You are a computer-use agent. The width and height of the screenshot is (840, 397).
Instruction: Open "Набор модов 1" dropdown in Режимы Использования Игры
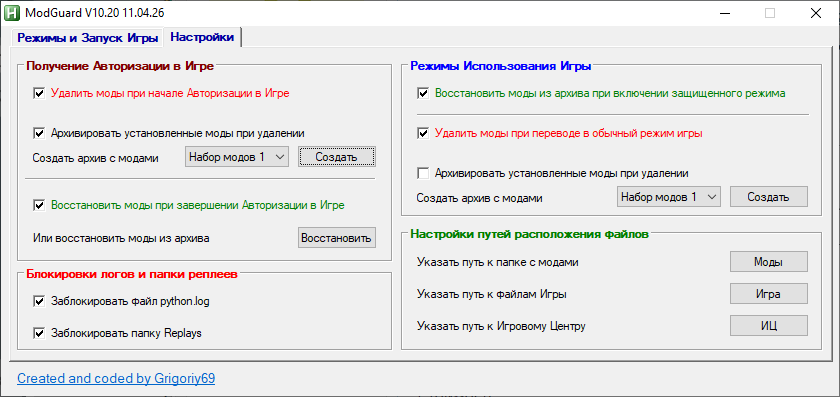coord(669,197)
